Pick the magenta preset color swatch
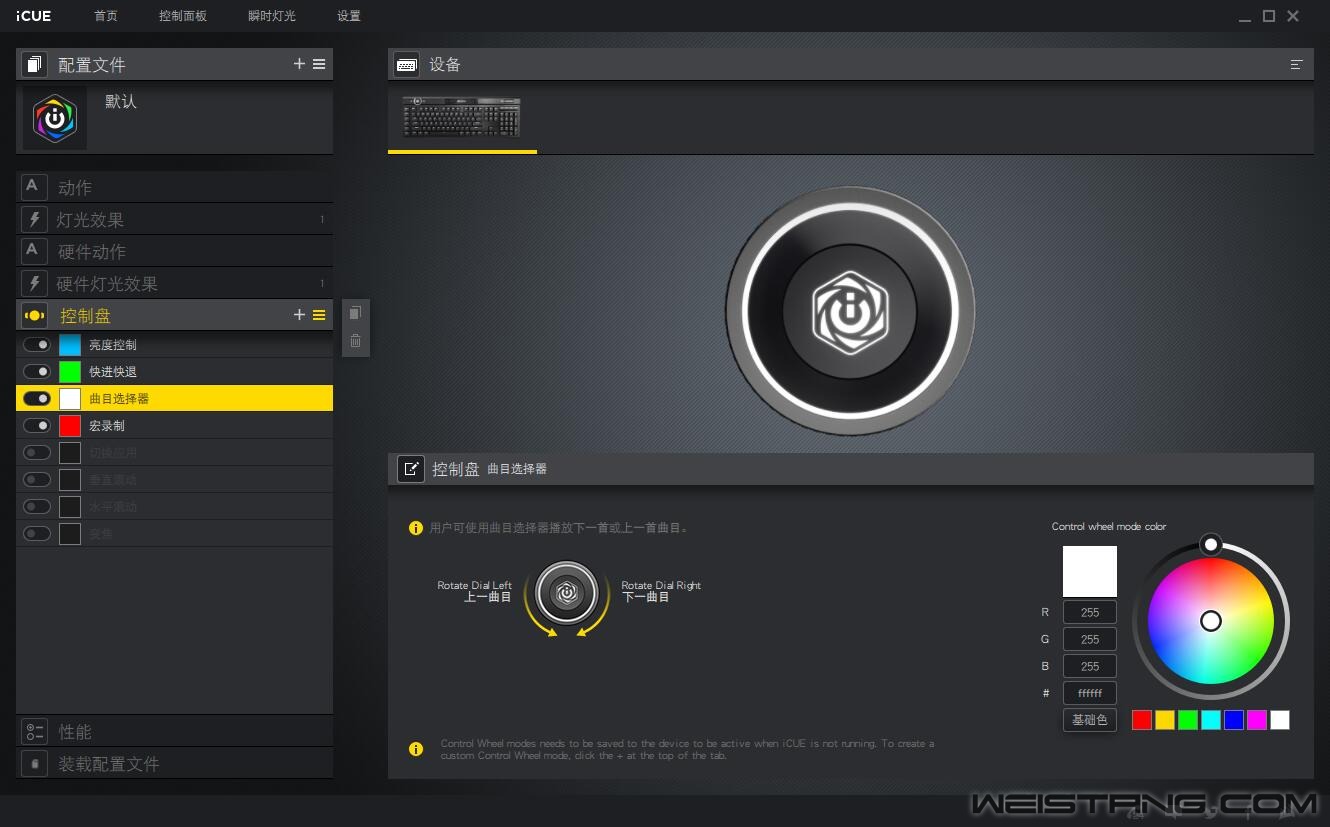 click(x=1257, y=720)
